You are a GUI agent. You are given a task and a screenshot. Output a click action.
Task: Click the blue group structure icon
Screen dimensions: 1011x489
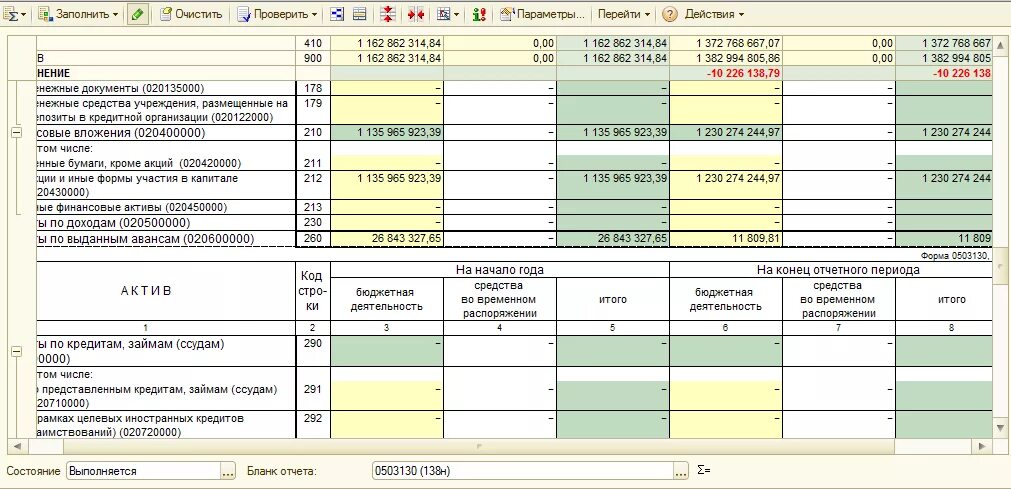pyautogui.click(x=337, y=14)
